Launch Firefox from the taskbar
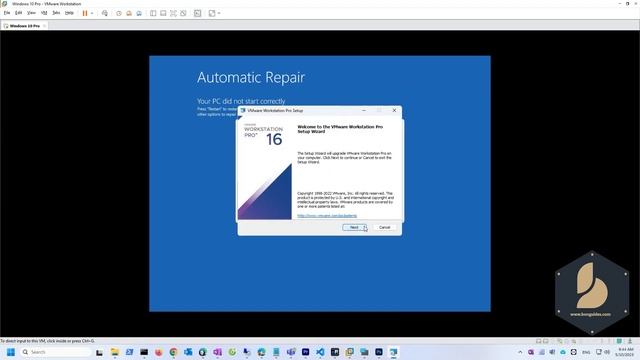This screenshot has width=640, height=360. [159, 352]
